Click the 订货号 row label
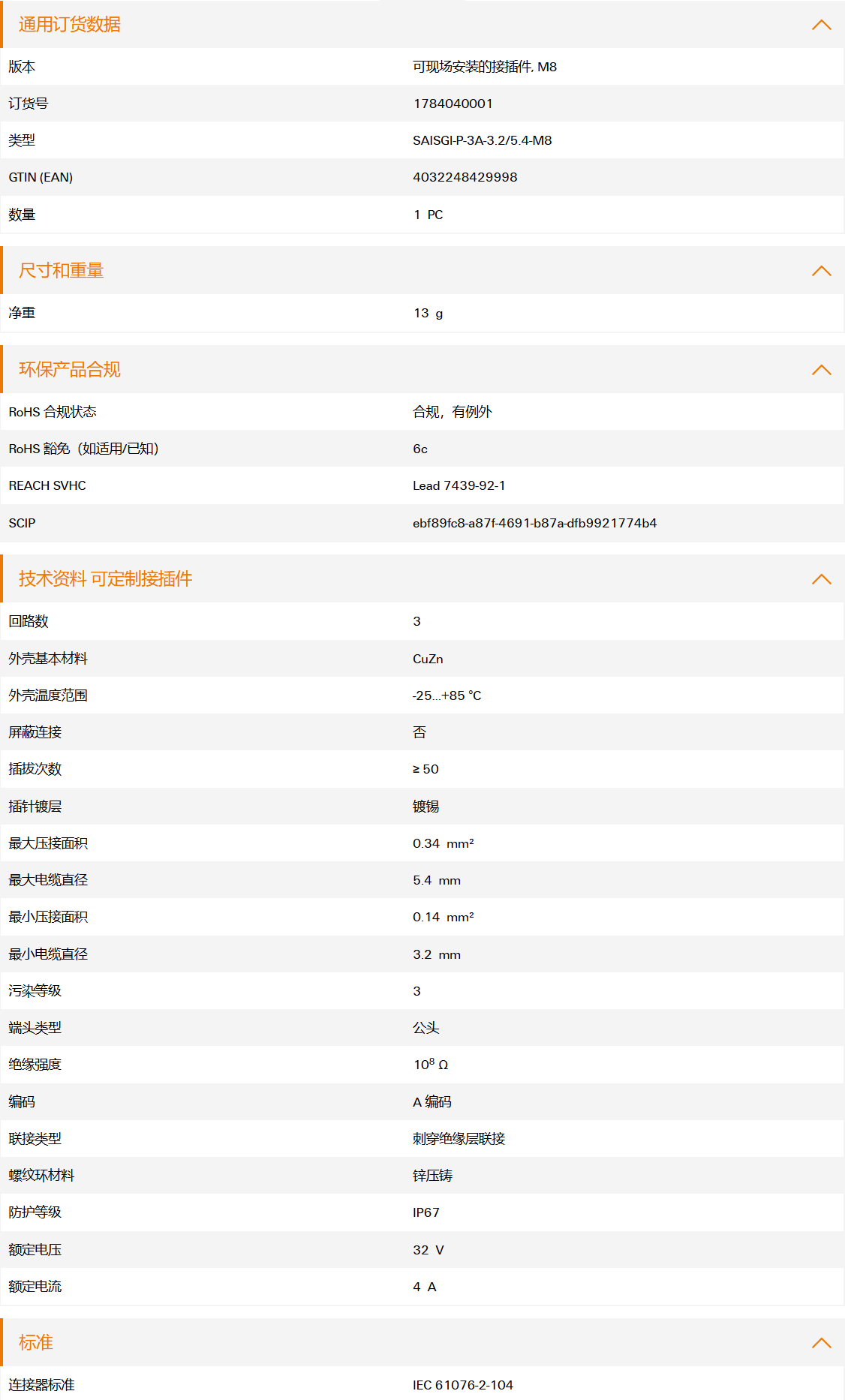The image size is (845, 1400). pyautogui.click(x=29, y=104)
